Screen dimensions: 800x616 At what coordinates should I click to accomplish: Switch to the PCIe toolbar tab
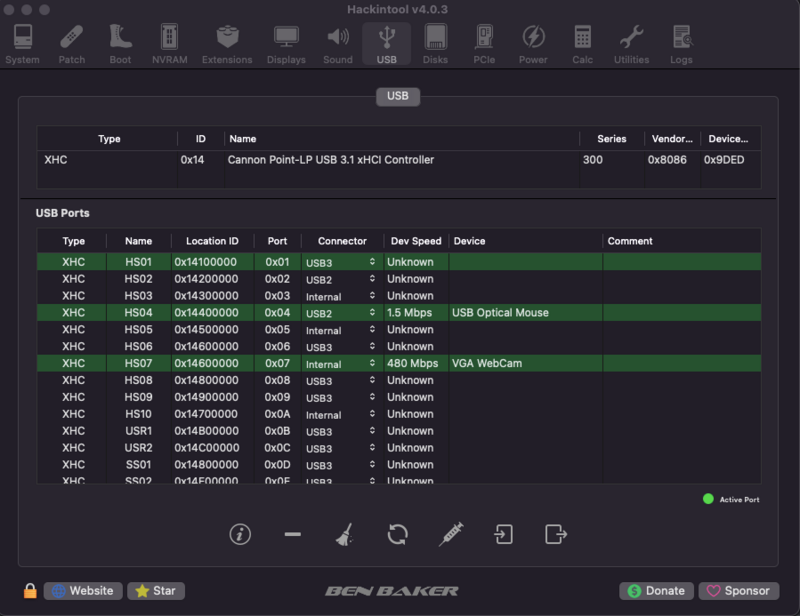(484, 45)
